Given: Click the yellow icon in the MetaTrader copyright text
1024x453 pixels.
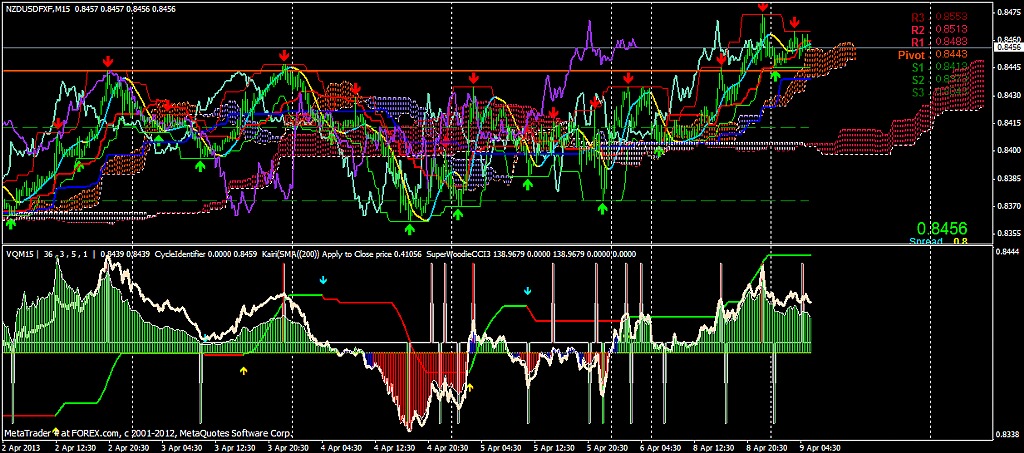Looking at the screenshot, I should [x=57, y=433].
